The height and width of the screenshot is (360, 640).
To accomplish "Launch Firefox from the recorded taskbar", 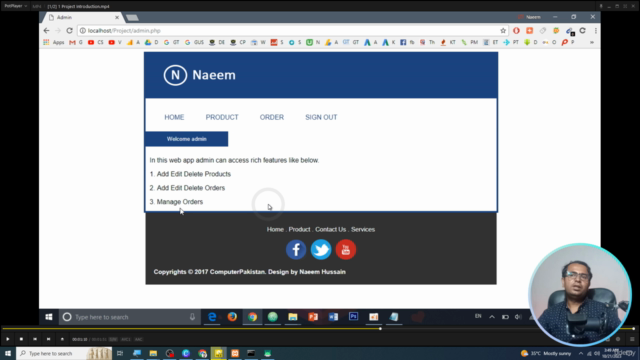I will pyautogui.click(x=232, y=317).
